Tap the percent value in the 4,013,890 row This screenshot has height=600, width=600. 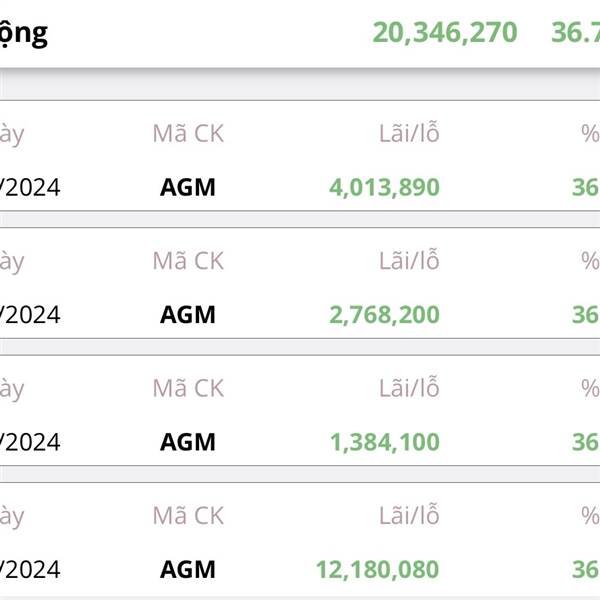click(586, 188)
